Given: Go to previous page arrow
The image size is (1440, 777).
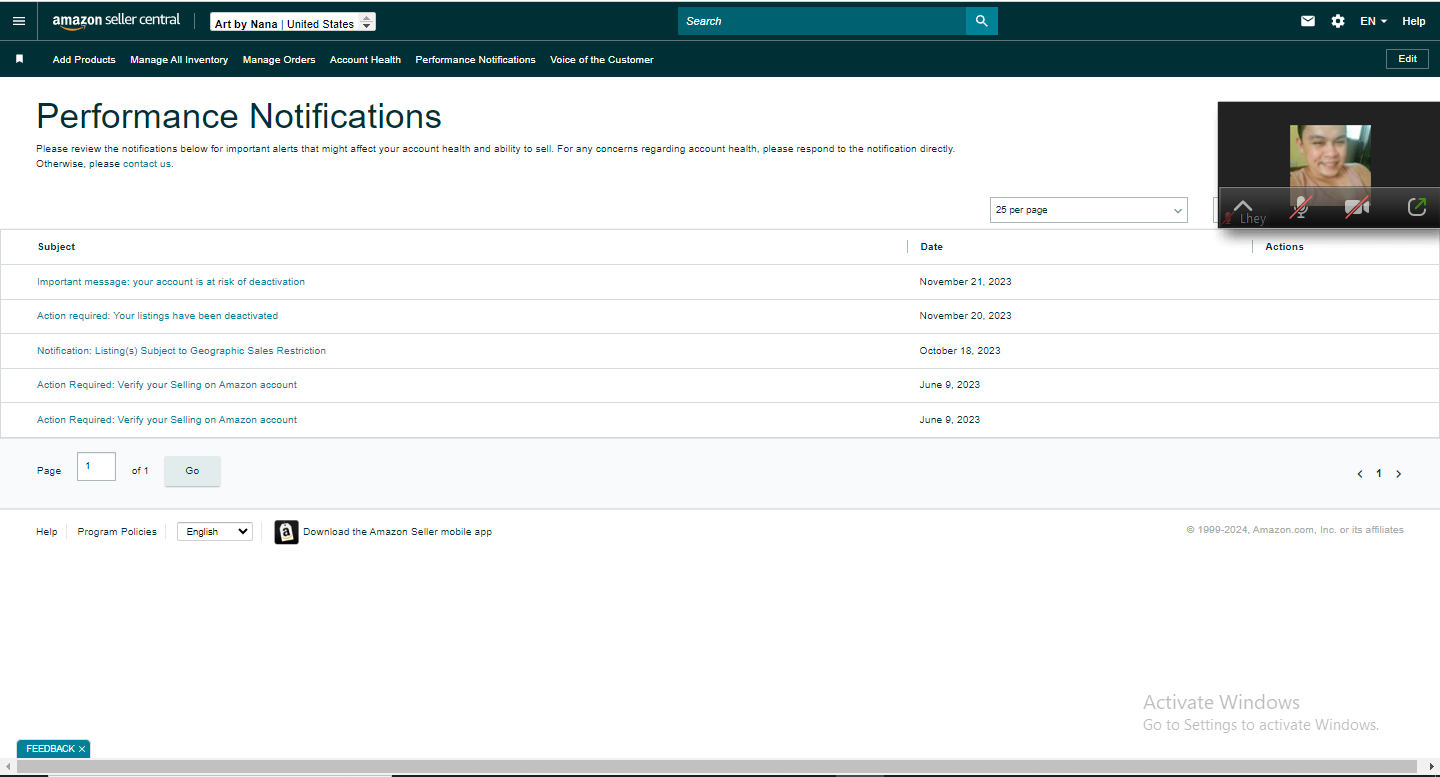Looking at the screenshot, I should (x=1360, y=474).
